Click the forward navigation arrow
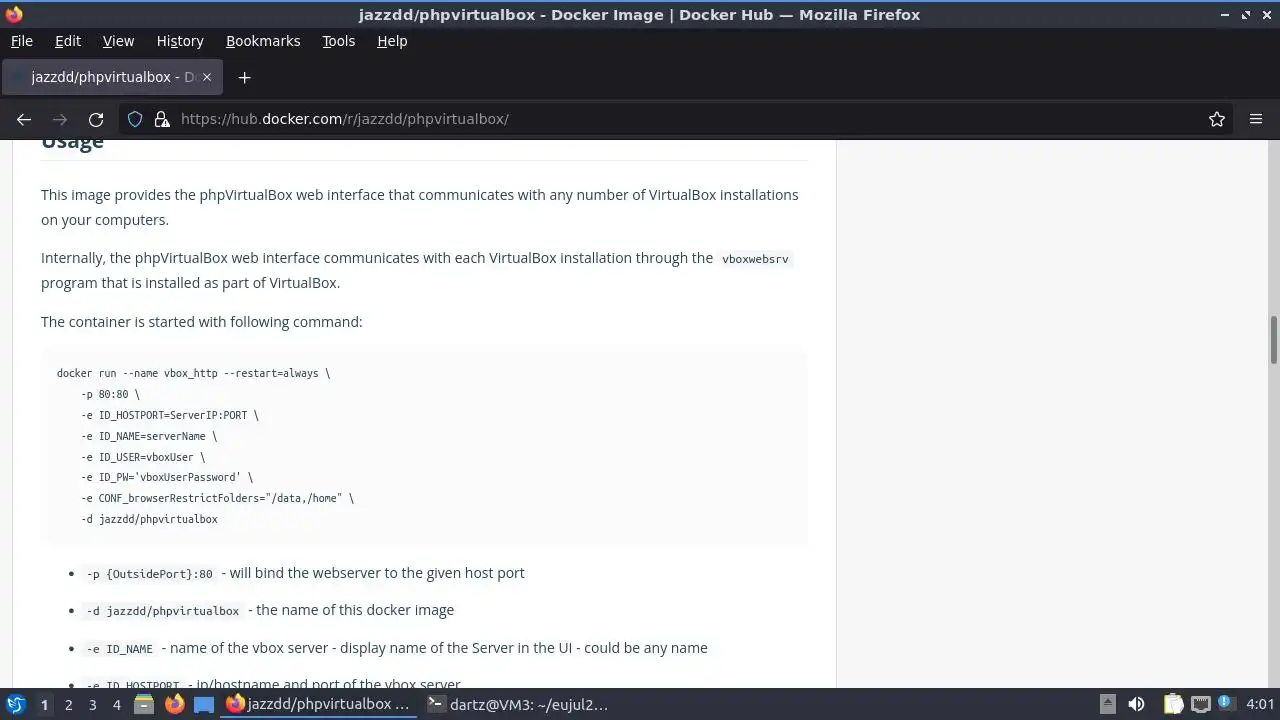 click(x=60, y=119)
